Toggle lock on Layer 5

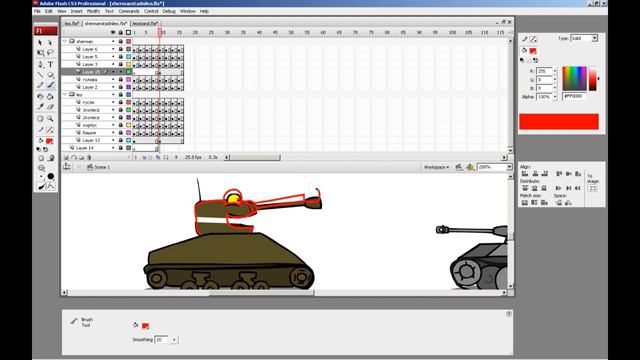(120, 57)
